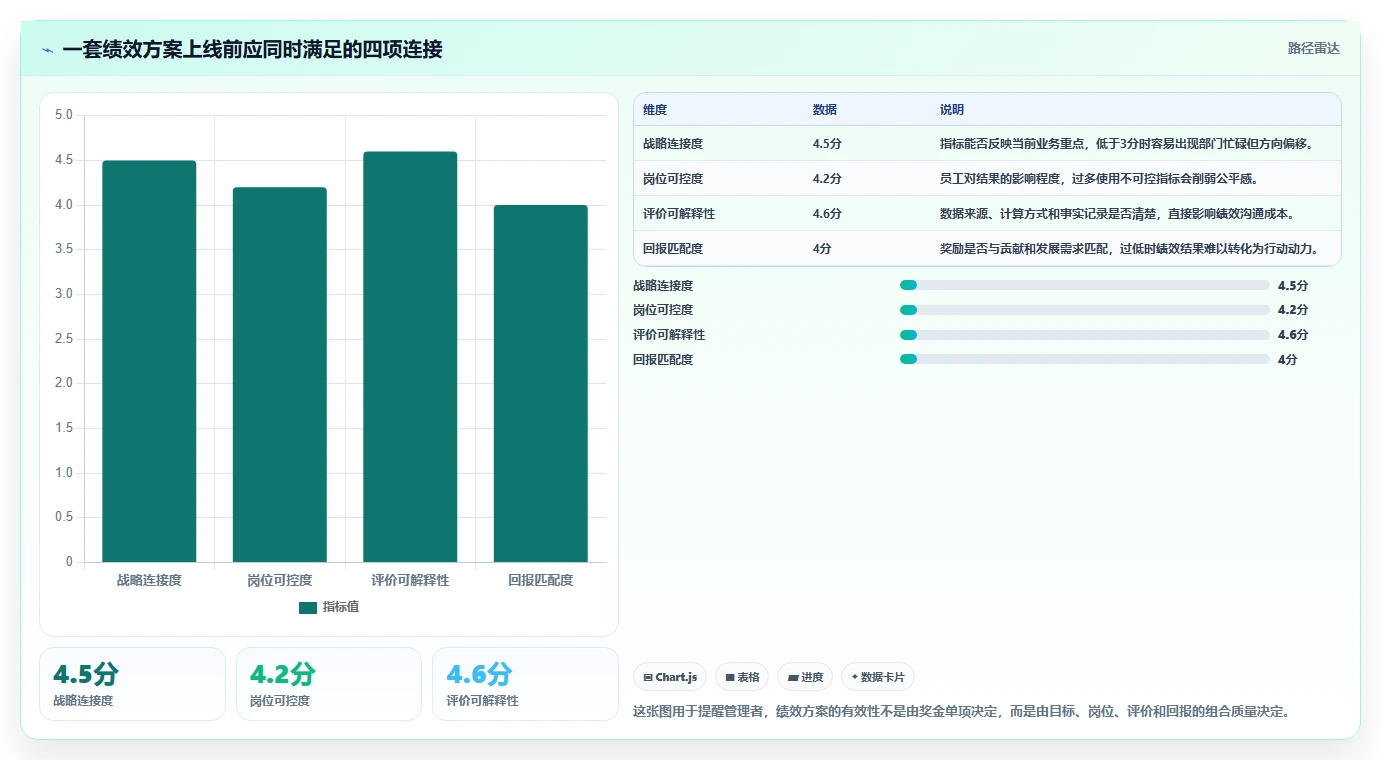Click the 回报匹配度 description about 奖励
1381x760 pixels.
[x=1129, y=249]
